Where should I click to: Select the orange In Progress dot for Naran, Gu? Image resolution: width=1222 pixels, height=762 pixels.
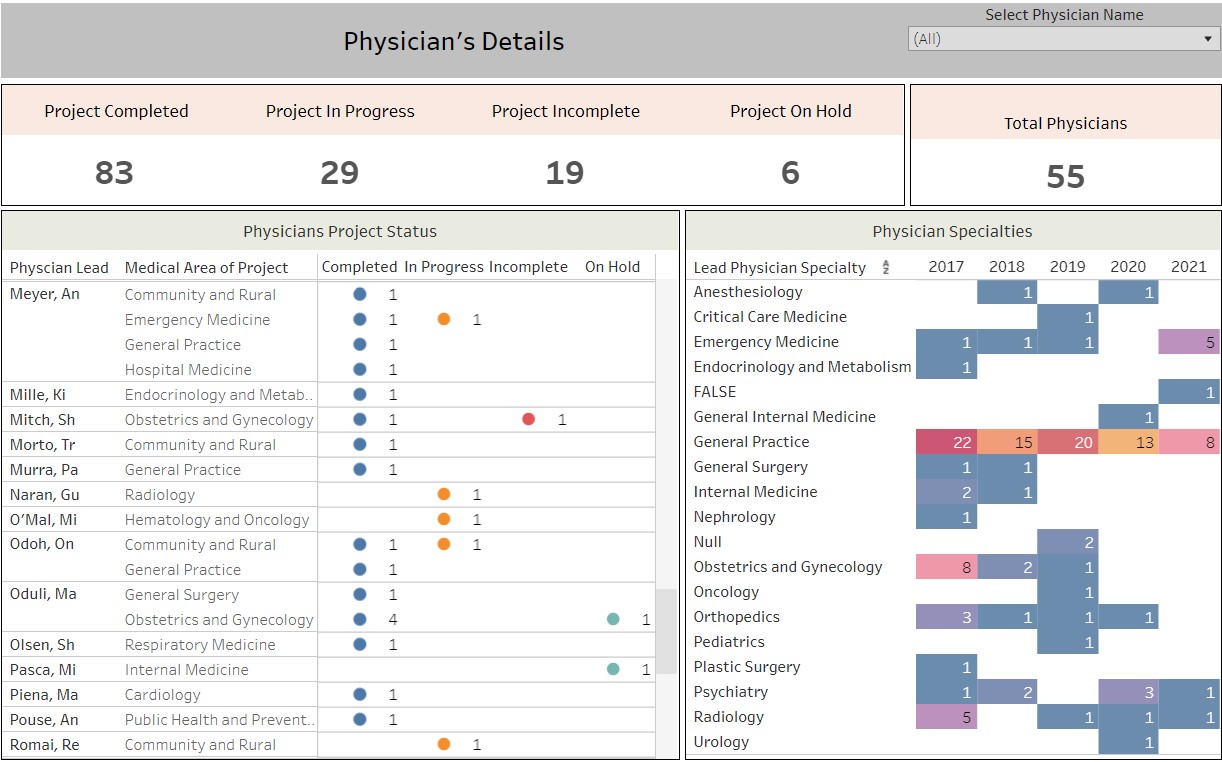click(x=444, y=494)
